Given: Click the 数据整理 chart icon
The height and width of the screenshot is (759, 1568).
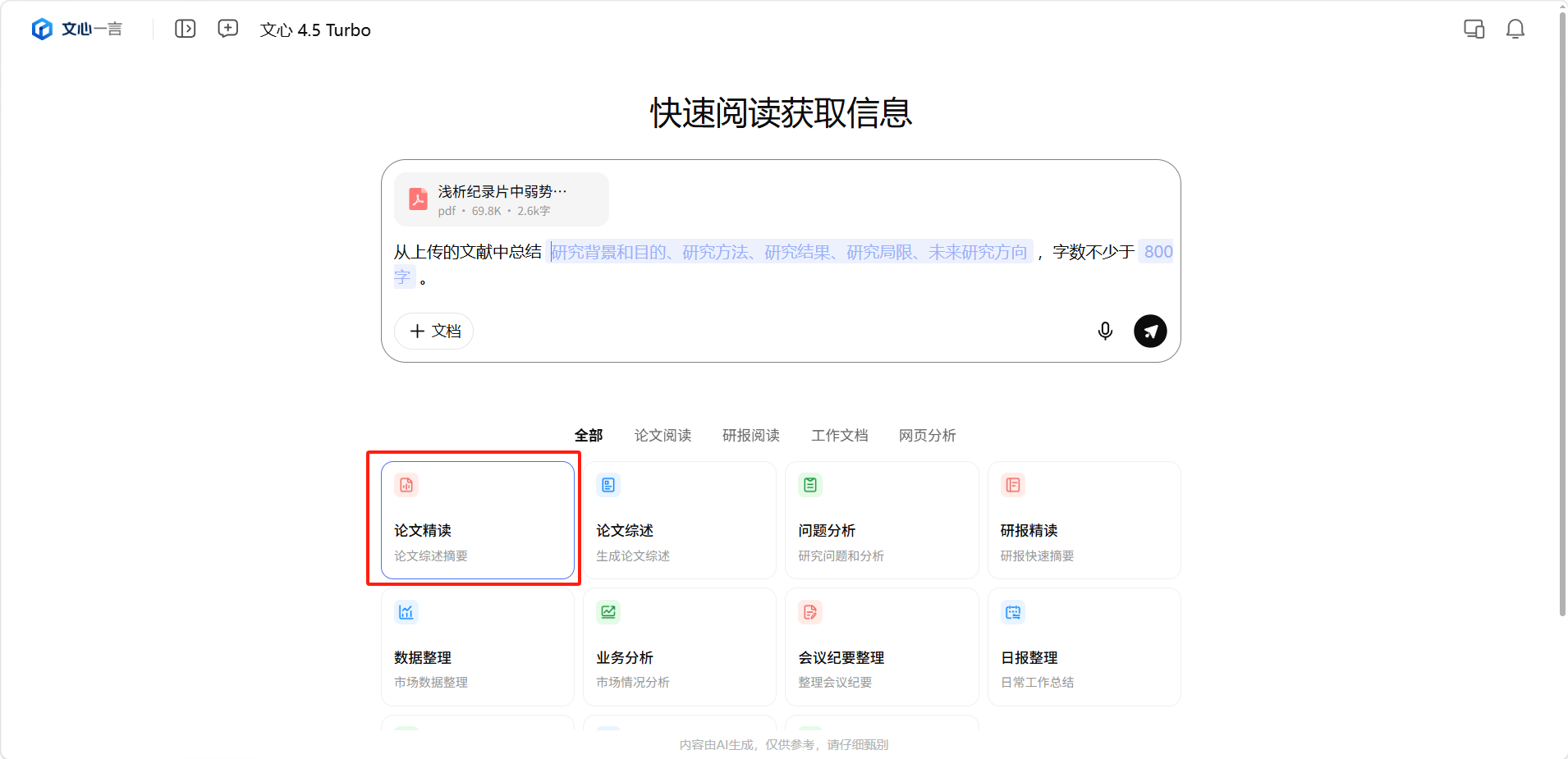Looking at the screenshot, I should [x=406, y=612].
